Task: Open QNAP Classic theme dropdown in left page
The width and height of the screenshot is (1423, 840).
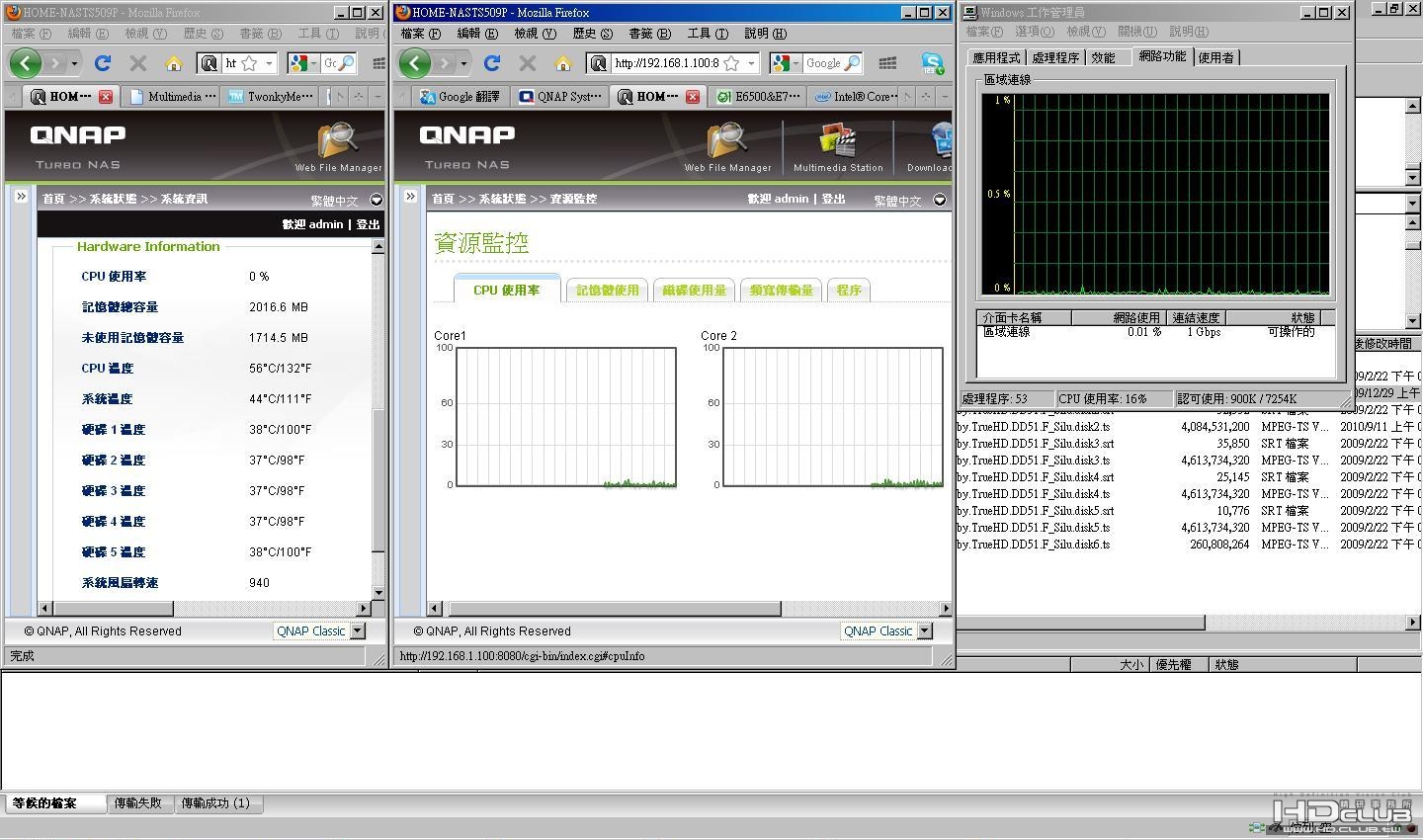Action: (x=358, y=630)
